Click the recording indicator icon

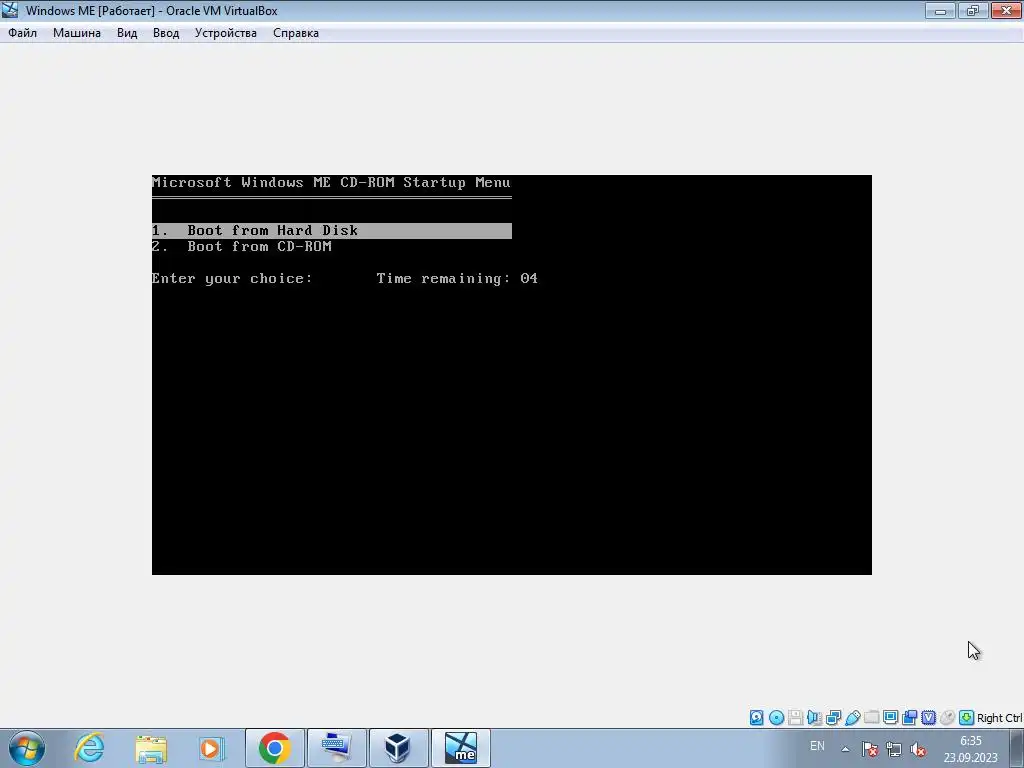pos(909,718)
